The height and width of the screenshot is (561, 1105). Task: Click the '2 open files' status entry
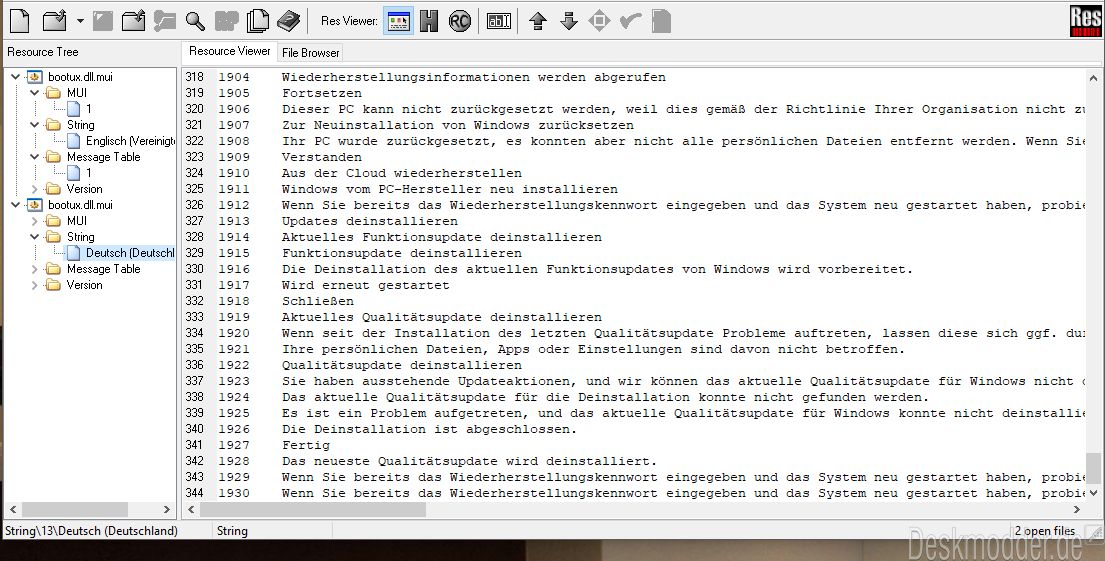click(x=1045, y=531)
